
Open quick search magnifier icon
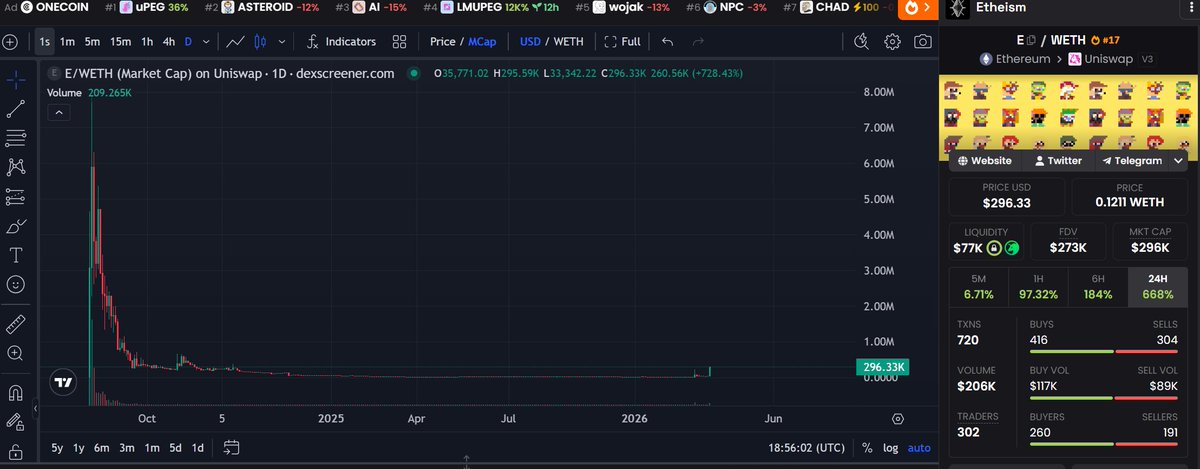(x=863, y=42)
